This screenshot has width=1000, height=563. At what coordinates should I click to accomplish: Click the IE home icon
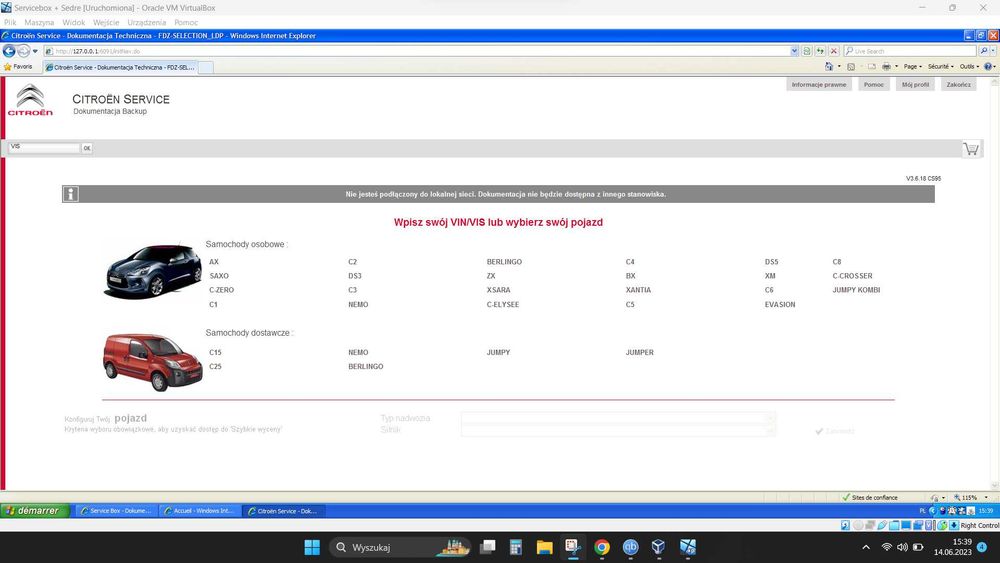[x=829, y=66]
